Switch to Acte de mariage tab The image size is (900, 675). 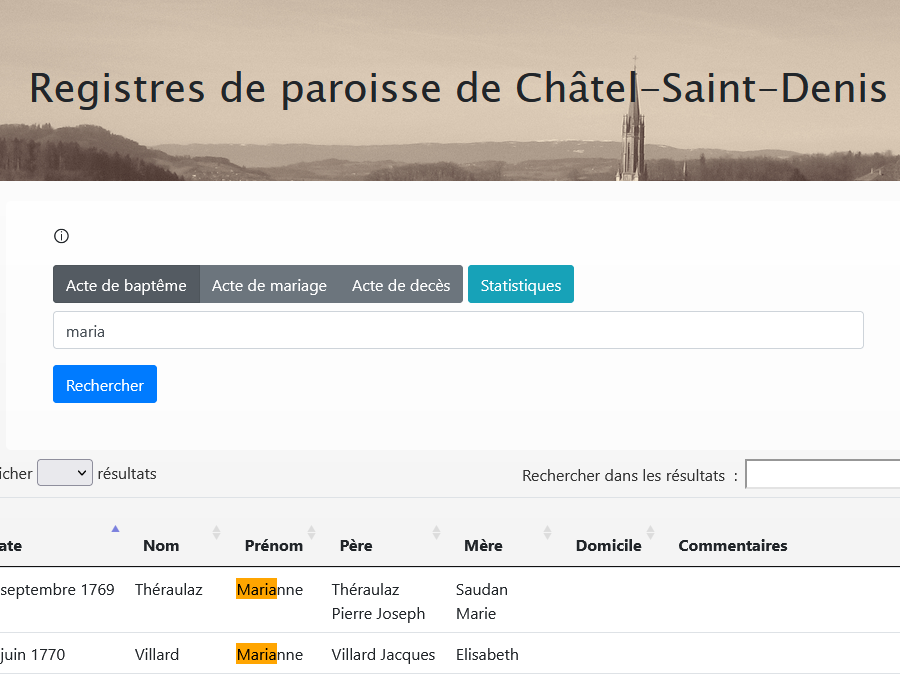(x=269, y=285)
